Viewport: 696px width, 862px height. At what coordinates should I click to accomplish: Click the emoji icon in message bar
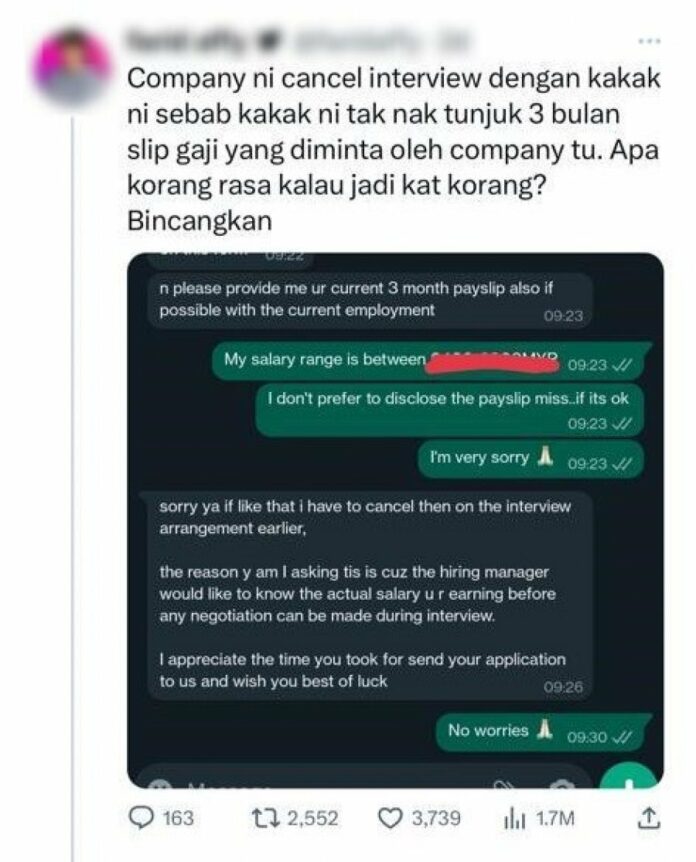(158, 784)
